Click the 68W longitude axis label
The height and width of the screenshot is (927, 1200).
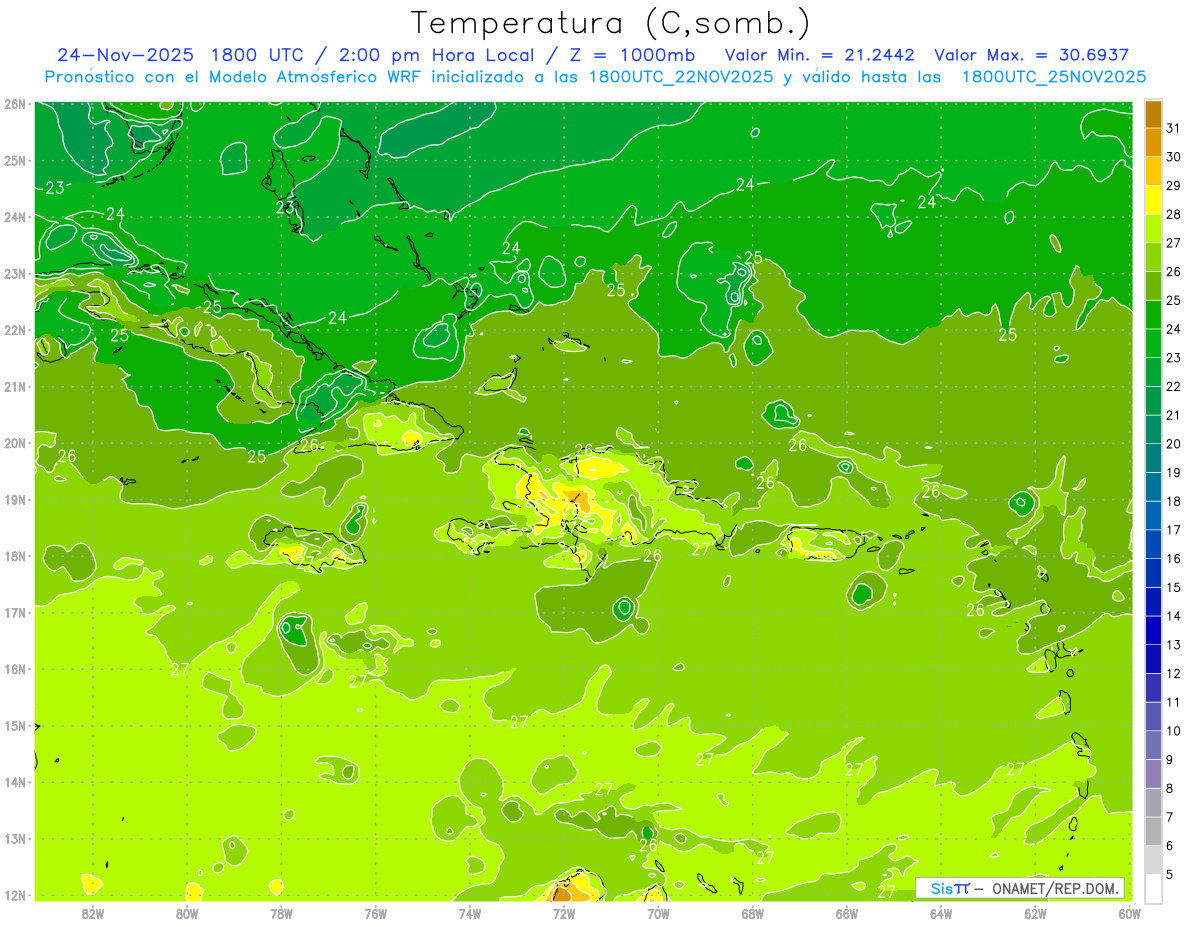point(752,913)
